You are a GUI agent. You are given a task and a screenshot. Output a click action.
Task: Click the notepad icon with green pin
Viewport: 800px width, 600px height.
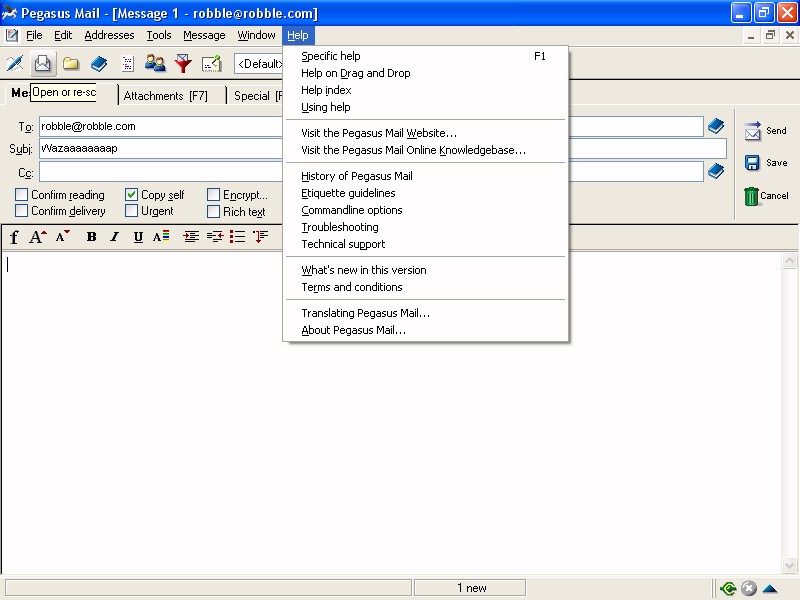[x=211, y=63]
